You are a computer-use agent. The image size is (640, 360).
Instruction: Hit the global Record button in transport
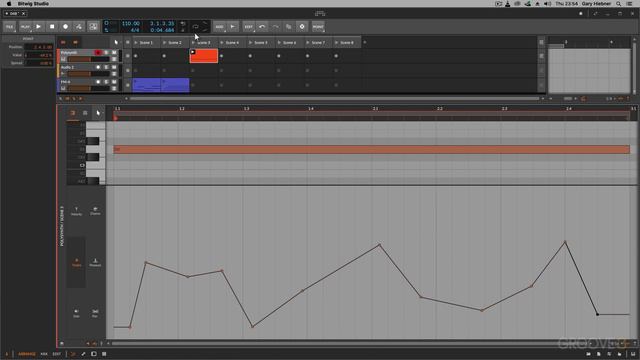[65, 27]
